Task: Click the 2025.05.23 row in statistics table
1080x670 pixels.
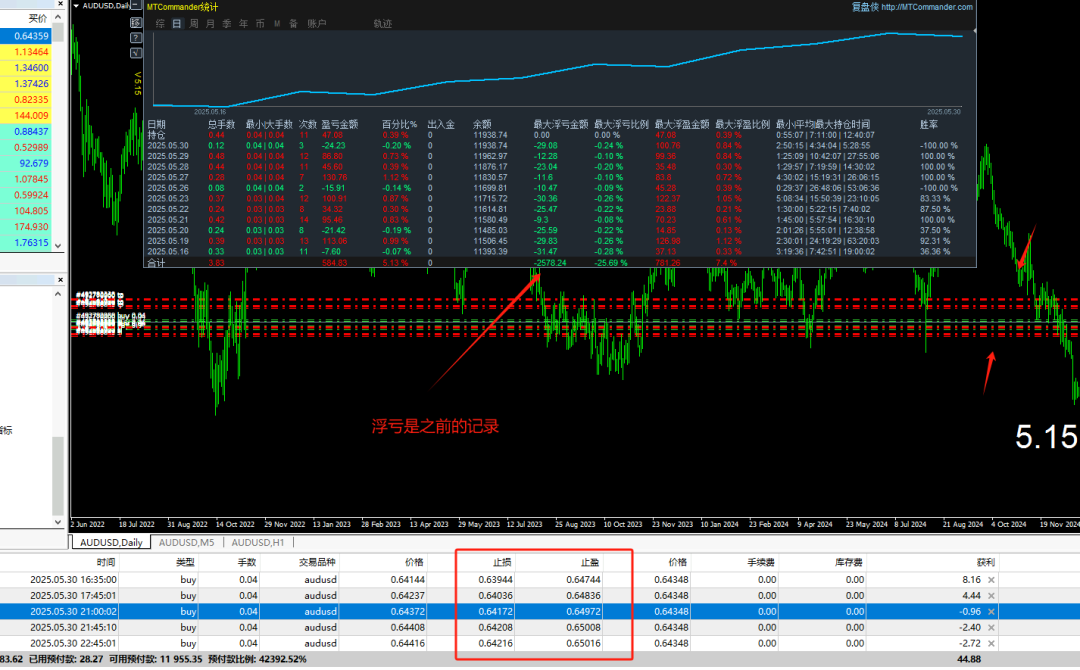Action: point(559,198)
